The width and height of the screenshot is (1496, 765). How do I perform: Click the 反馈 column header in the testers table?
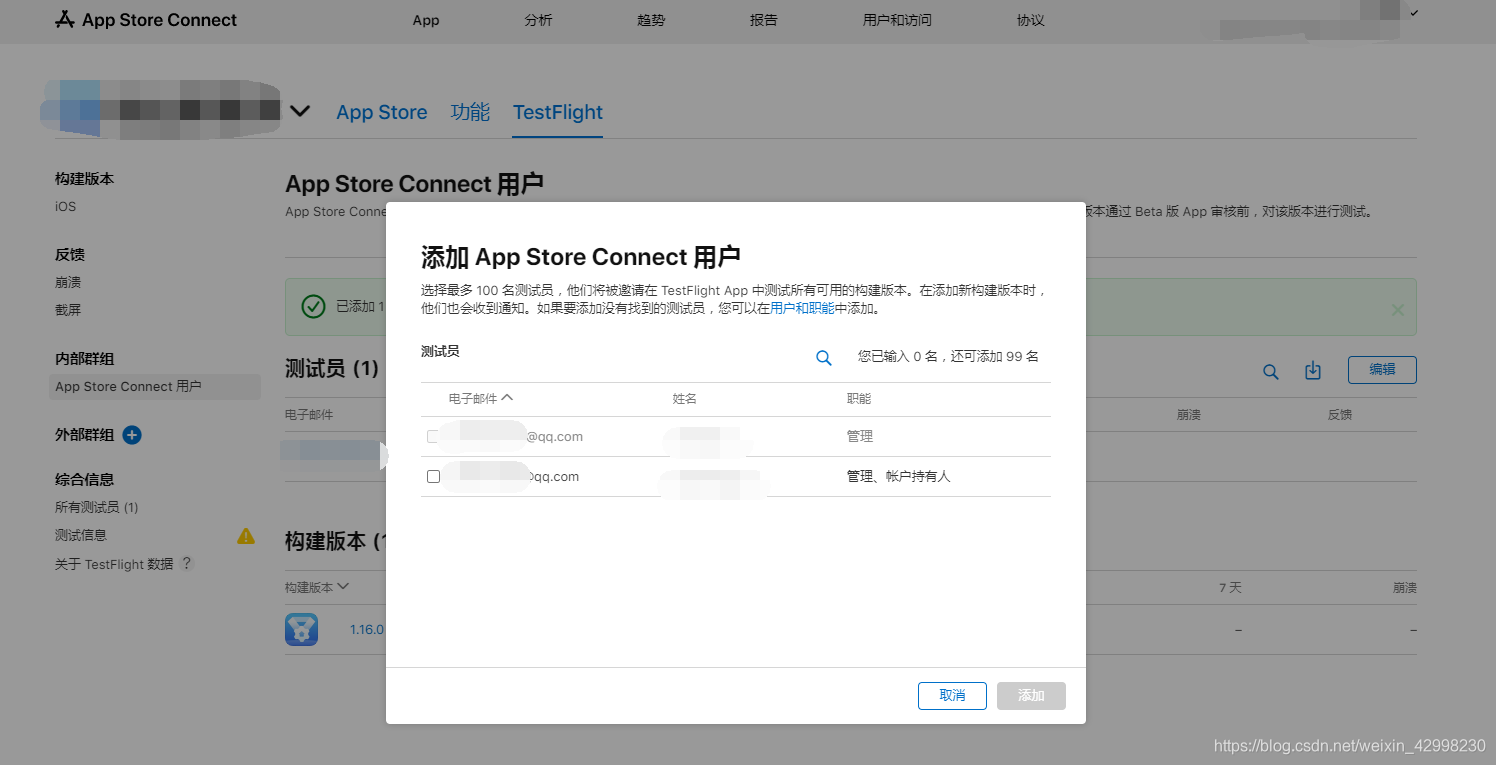click(x=1339, y=415)
